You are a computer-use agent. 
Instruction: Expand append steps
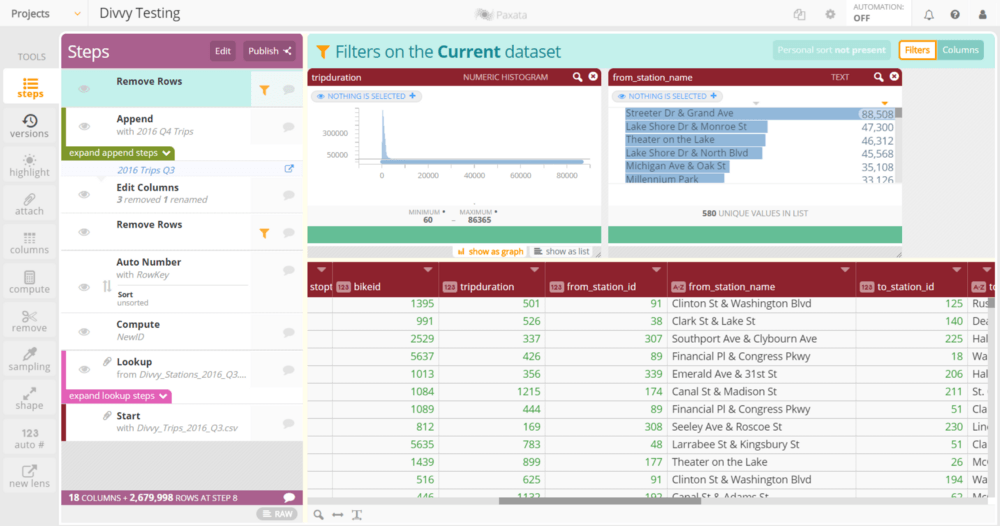118,153
